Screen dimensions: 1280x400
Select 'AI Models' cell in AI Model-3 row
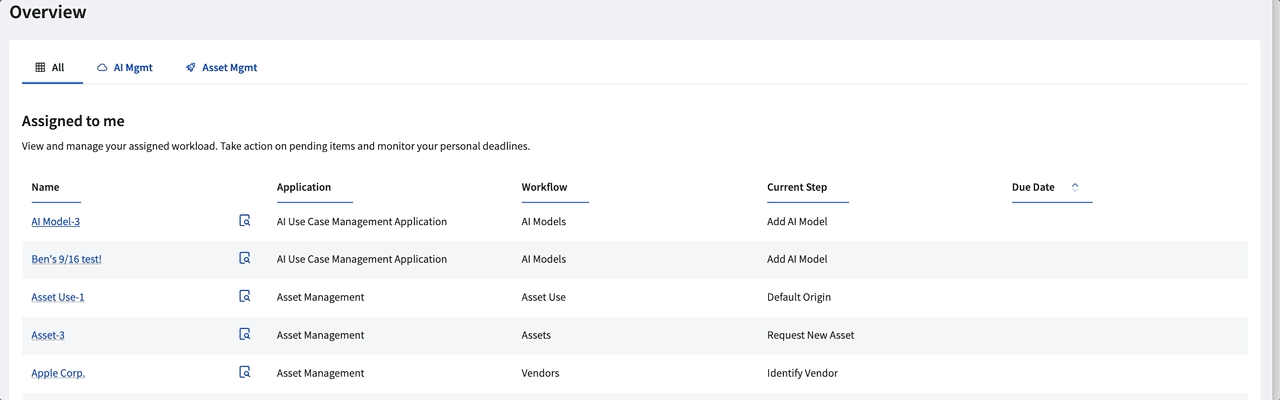543,221
